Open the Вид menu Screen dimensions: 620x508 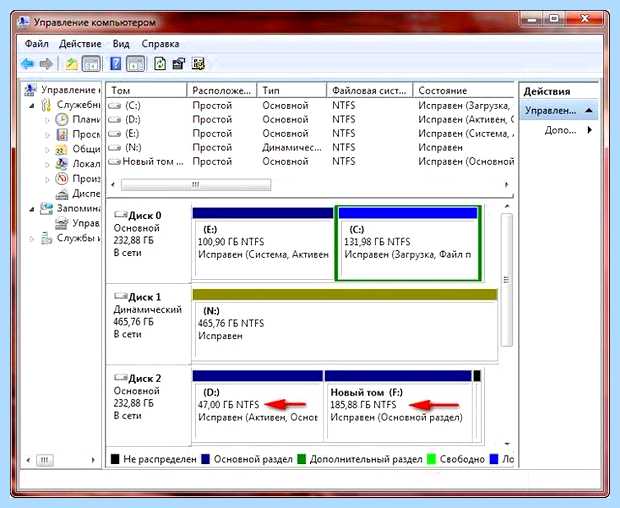pos(121,43)
